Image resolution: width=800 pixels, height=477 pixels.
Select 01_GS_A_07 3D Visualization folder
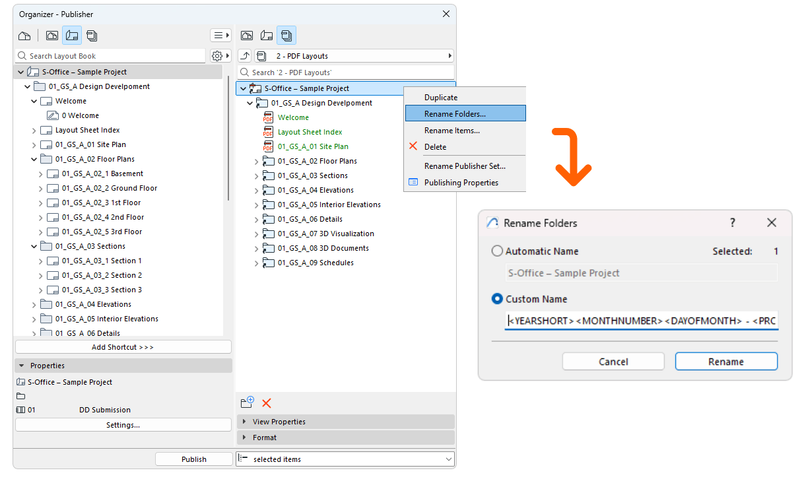pos(326,234)
